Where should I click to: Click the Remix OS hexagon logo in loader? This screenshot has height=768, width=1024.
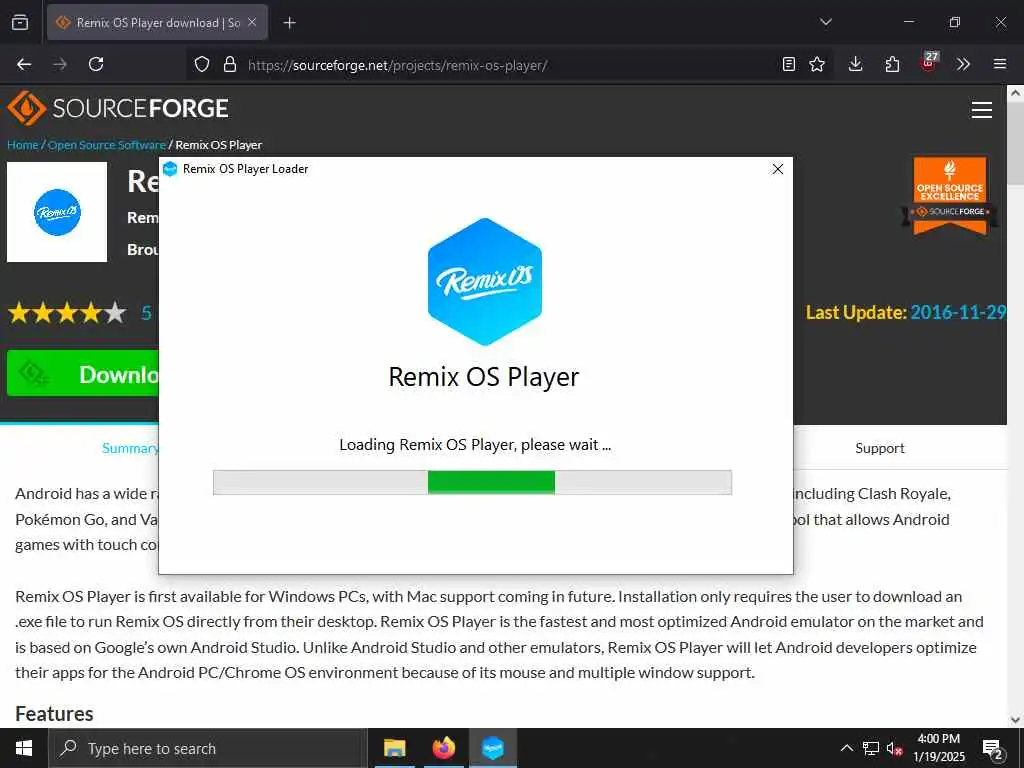click(485, 281)
